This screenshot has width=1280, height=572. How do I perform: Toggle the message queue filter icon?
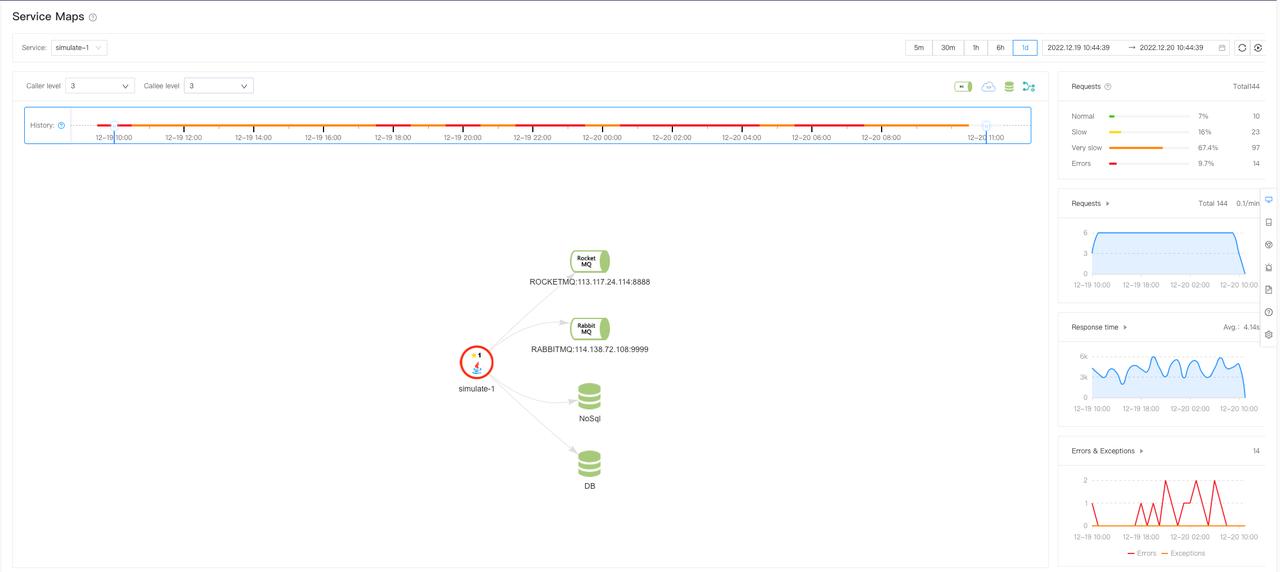[963, 87]
